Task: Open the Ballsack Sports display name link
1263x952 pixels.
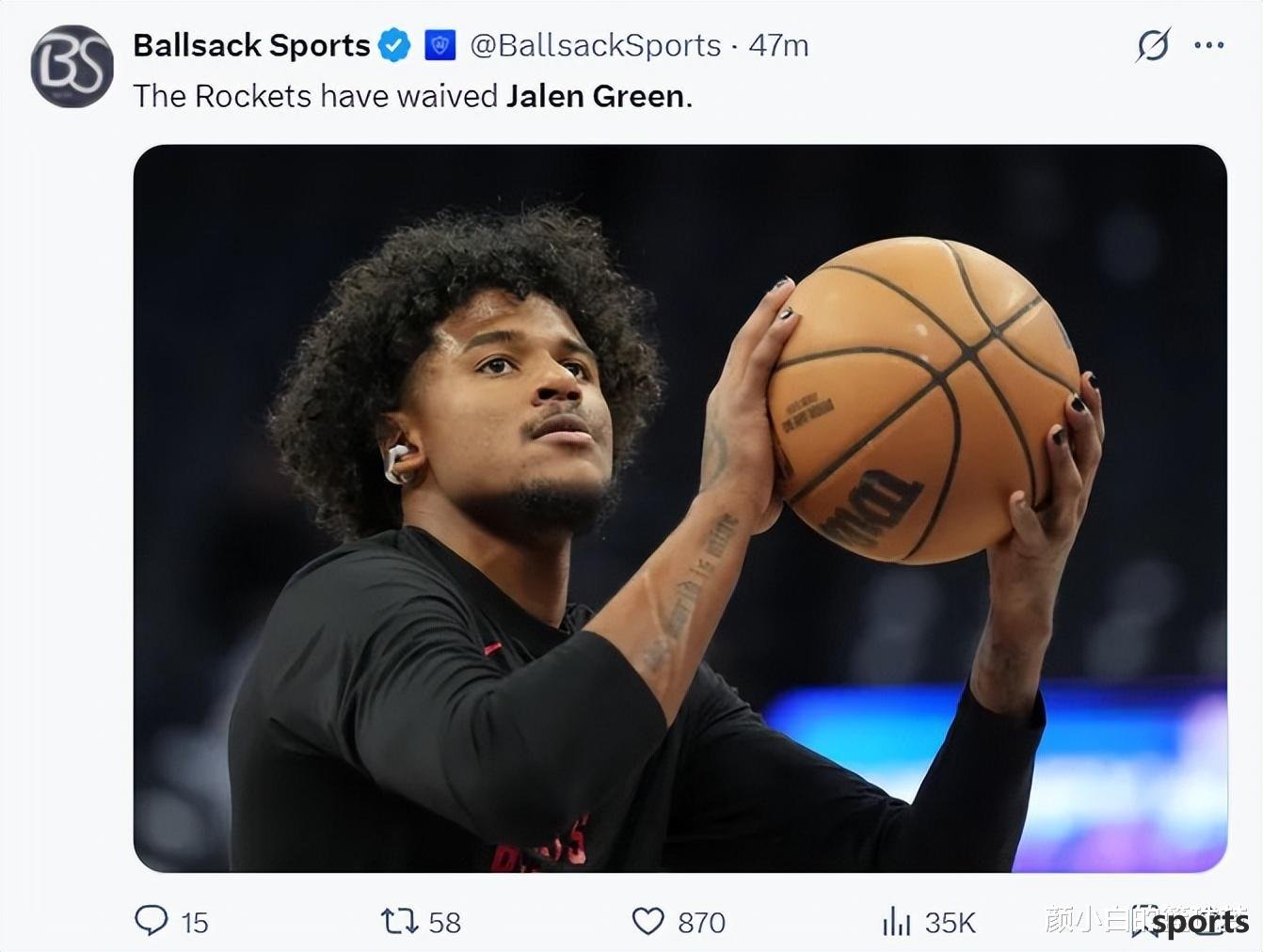Action: click(x=251, y=45)
